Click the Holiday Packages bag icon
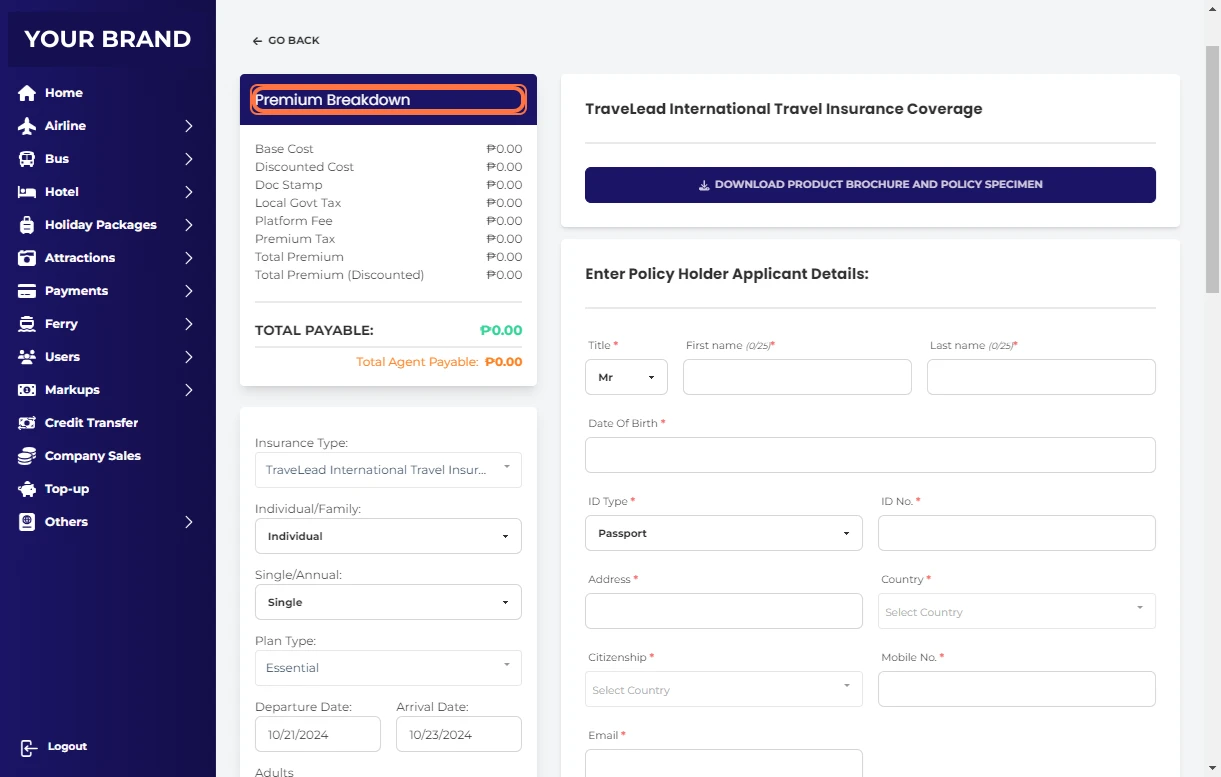Viewport: 1221px width, 777px height. coord(27,225)
